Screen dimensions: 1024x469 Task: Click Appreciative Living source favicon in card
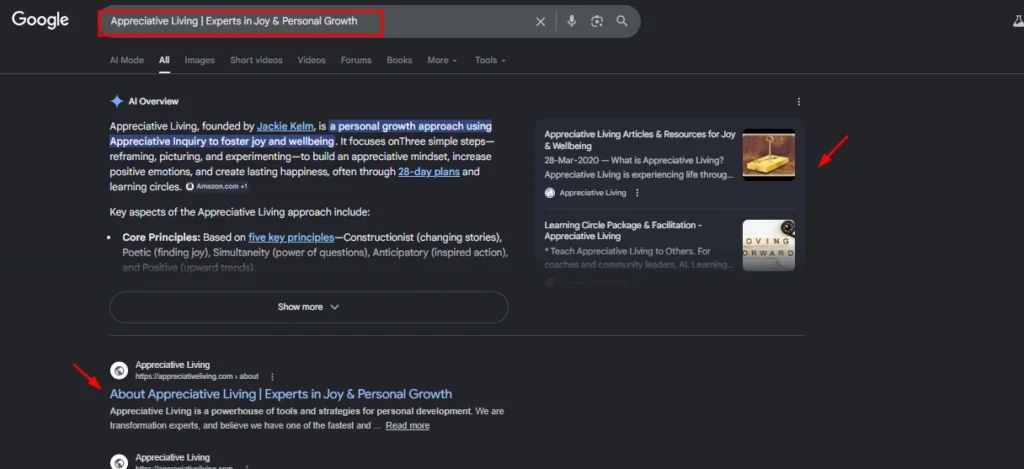point(550,193)
